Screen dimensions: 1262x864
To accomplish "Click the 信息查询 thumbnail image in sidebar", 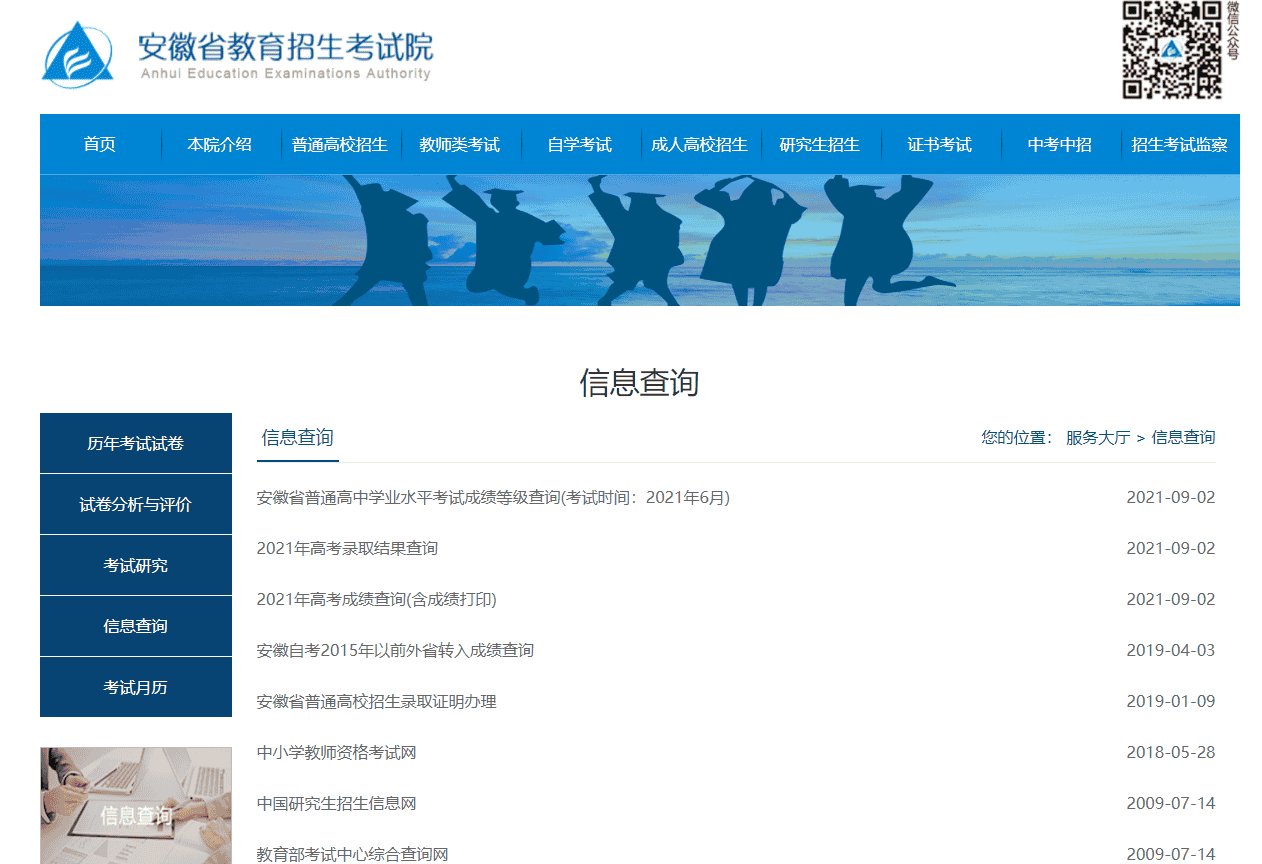I will 136,806.
